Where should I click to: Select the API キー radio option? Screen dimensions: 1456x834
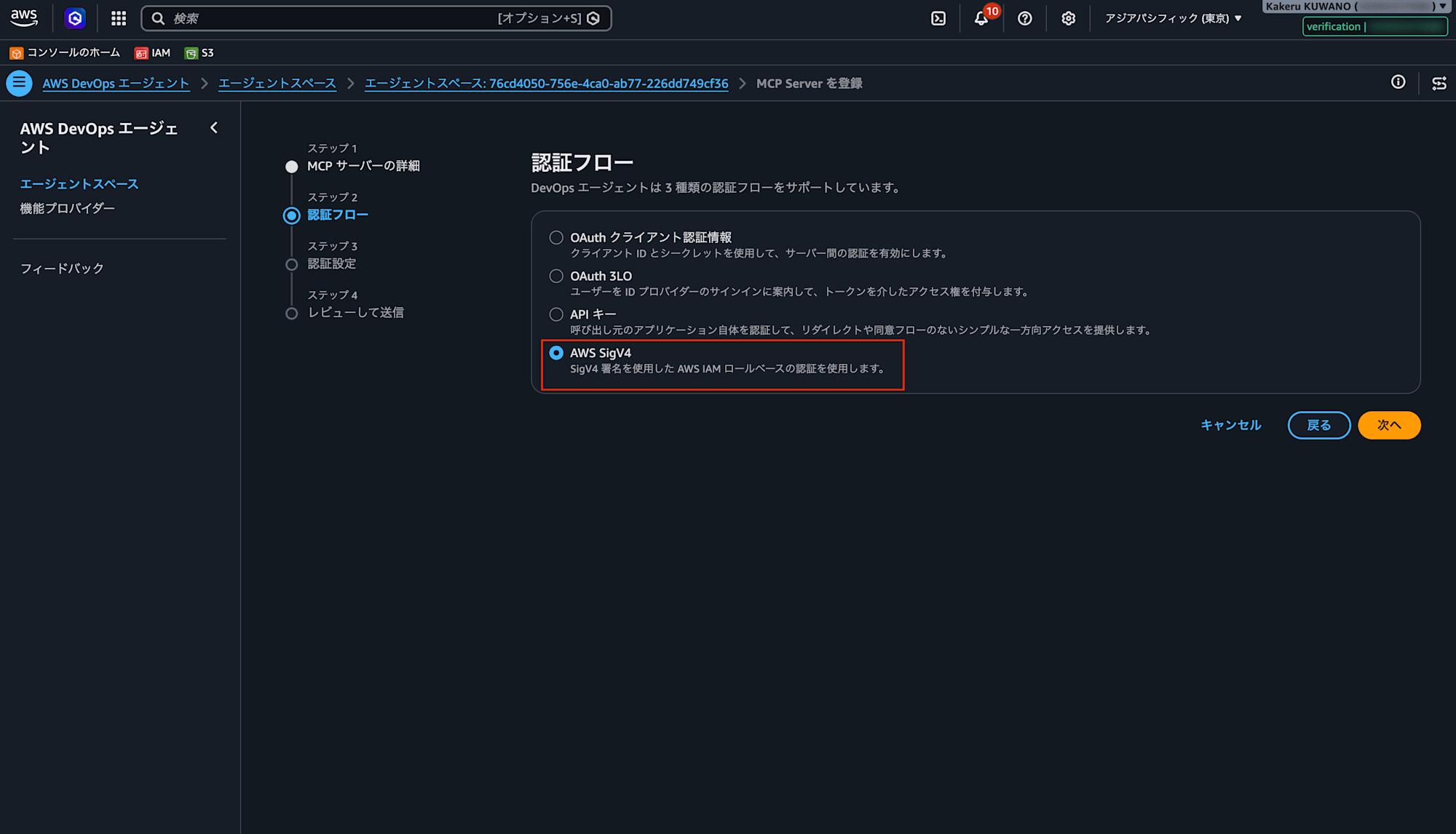coord(556,314)
